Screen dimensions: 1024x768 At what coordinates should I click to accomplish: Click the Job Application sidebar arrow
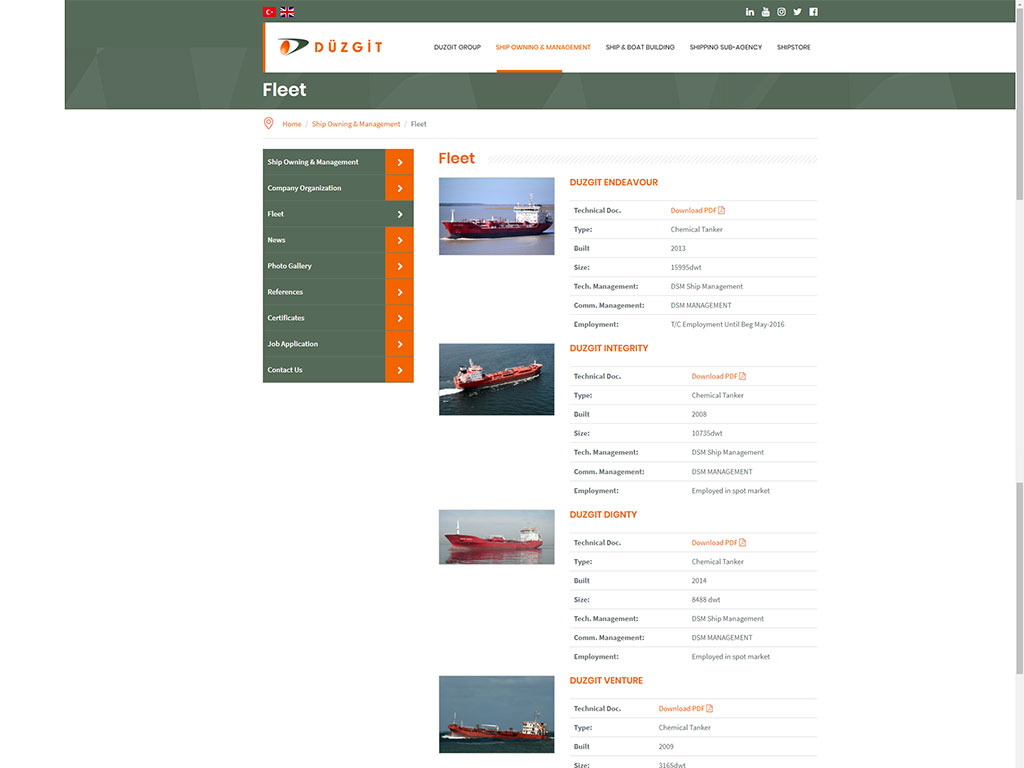coord(400,344)
